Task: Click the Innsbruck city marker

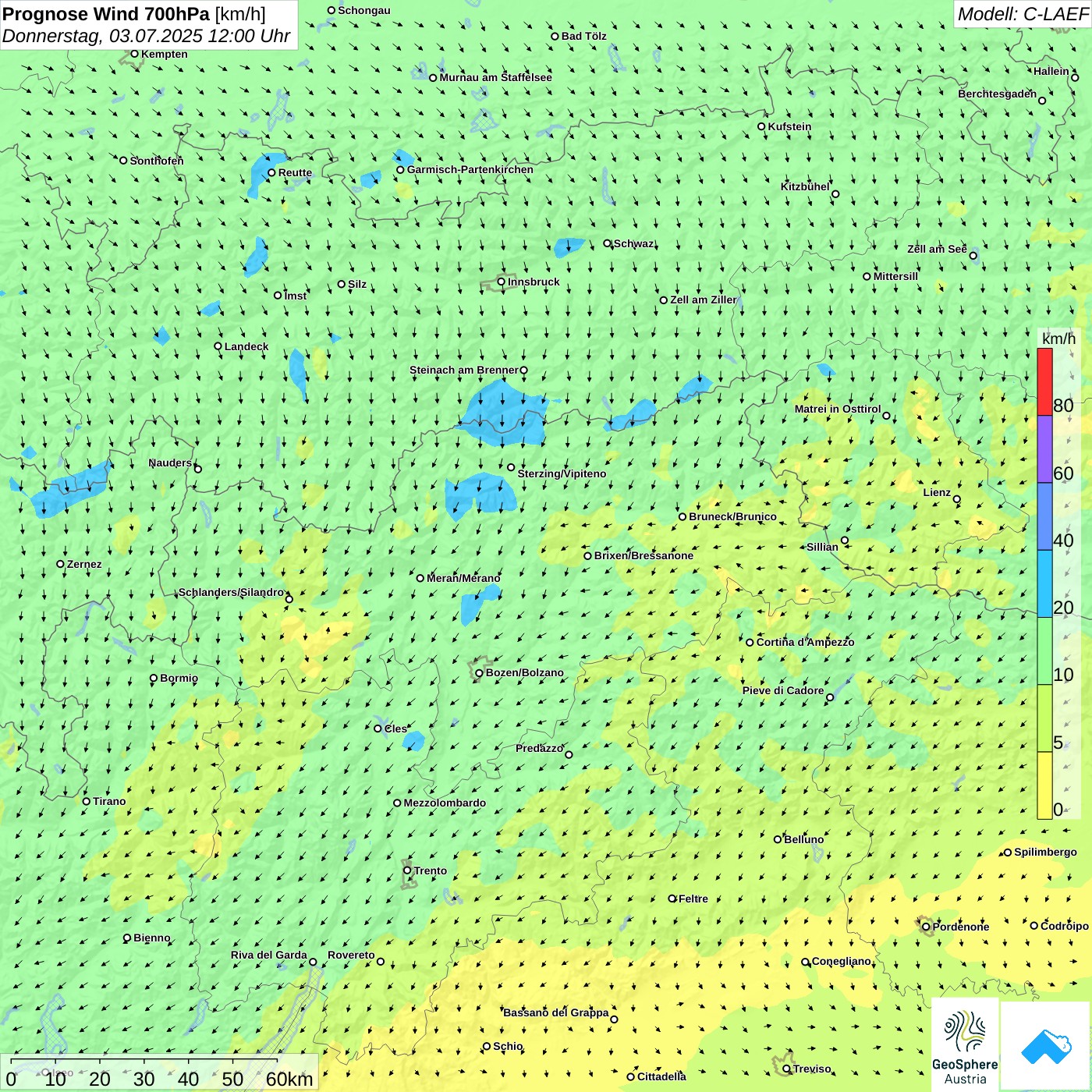Action: tap(502, 282)
